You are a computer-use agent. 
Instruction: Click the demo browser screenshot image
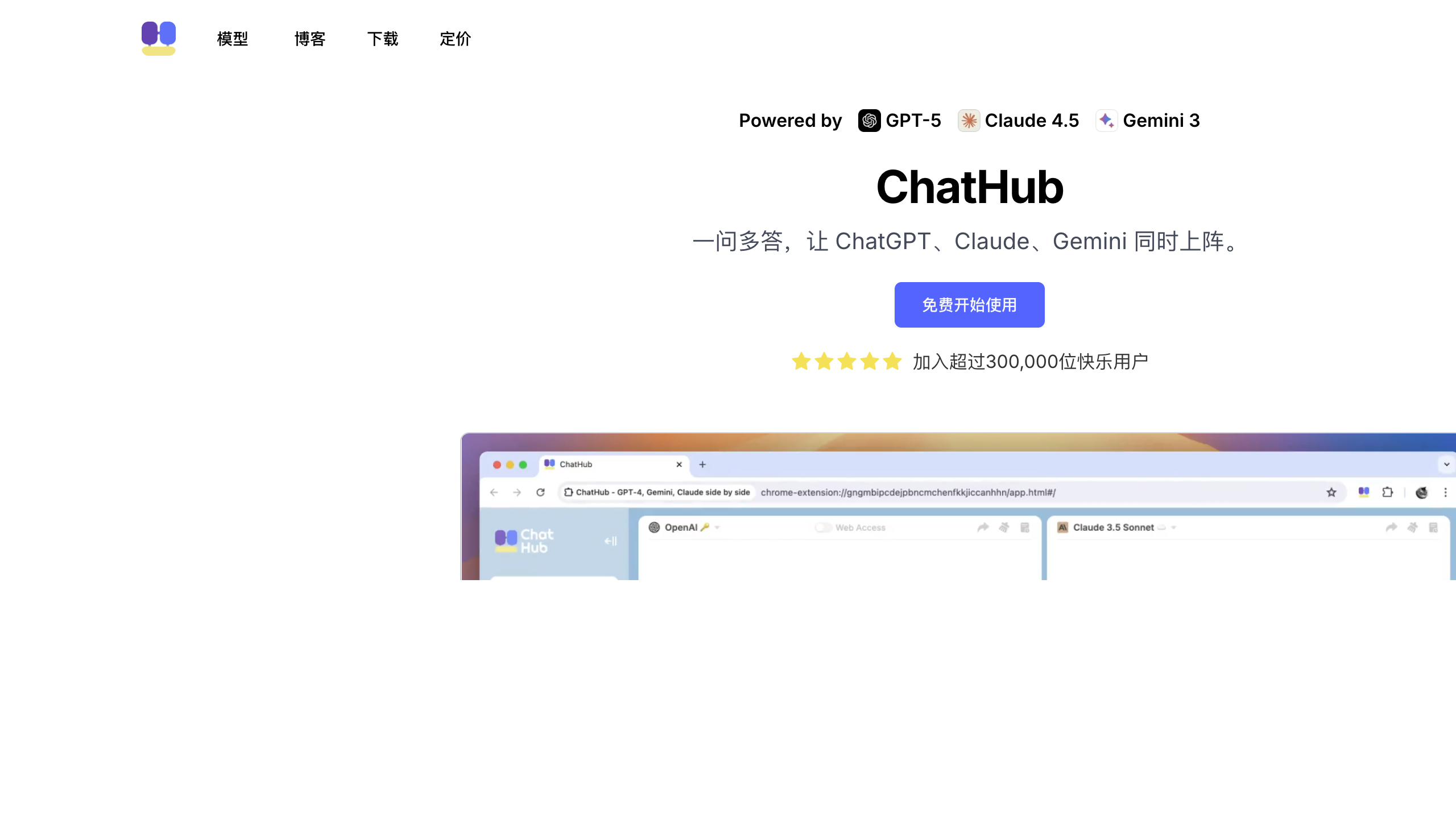958,506
